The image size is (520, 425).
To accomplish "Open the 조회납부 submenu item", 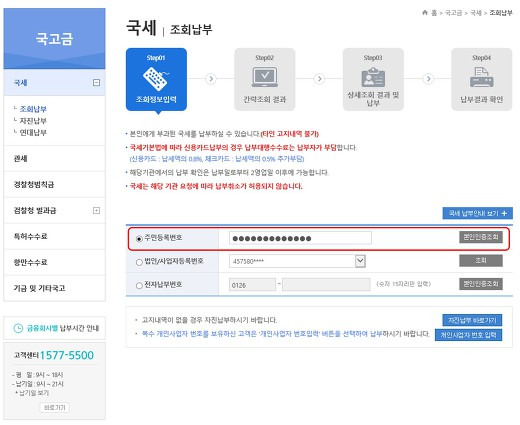I will click(33, 109).
